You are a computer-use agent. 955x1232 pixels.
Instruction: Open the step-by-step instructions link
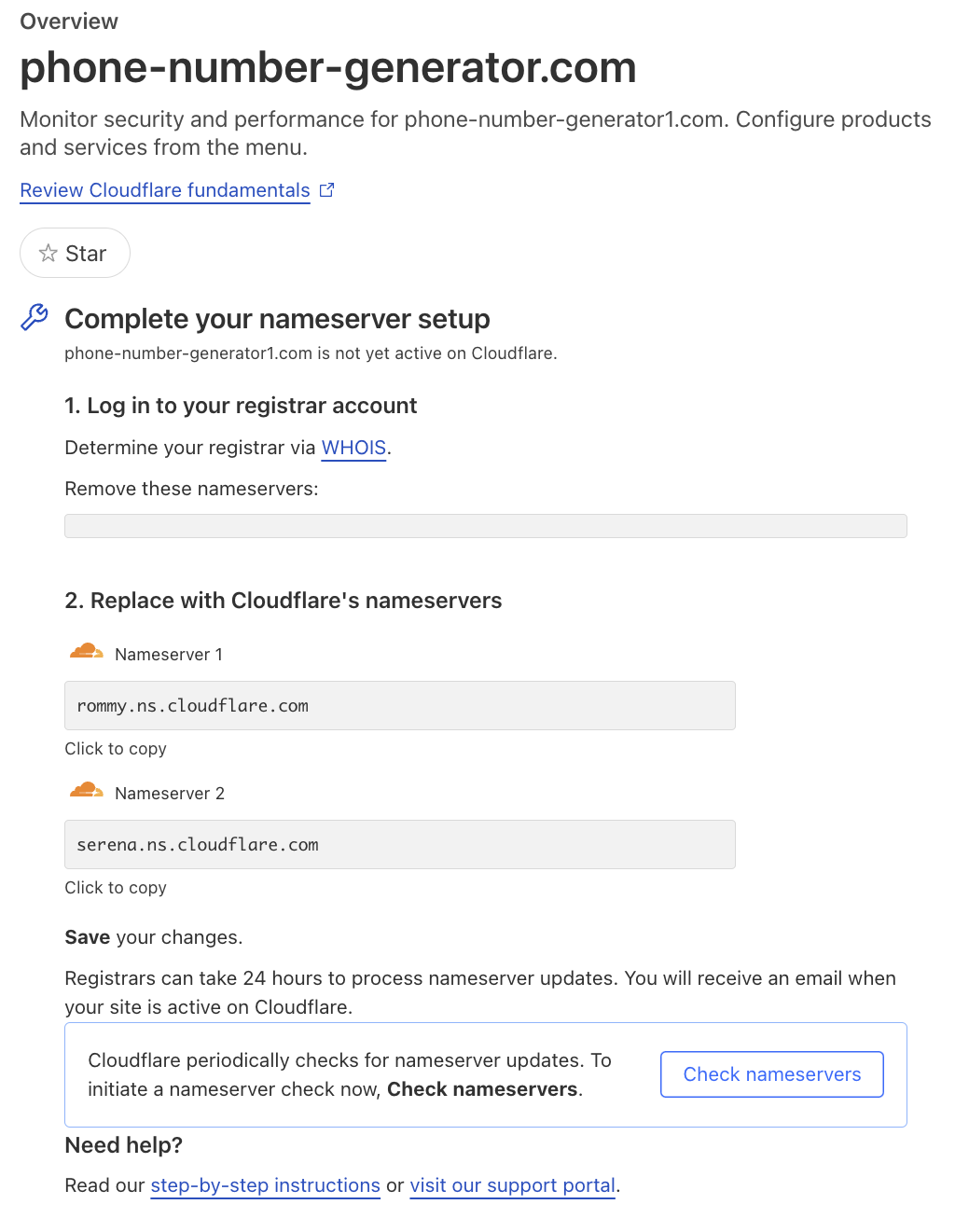pos(265,1185)
